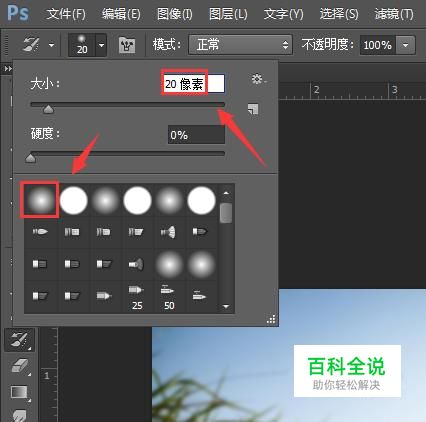Select the round point bristle brush starting second row
426x422 pixels.
click(40, 232)
